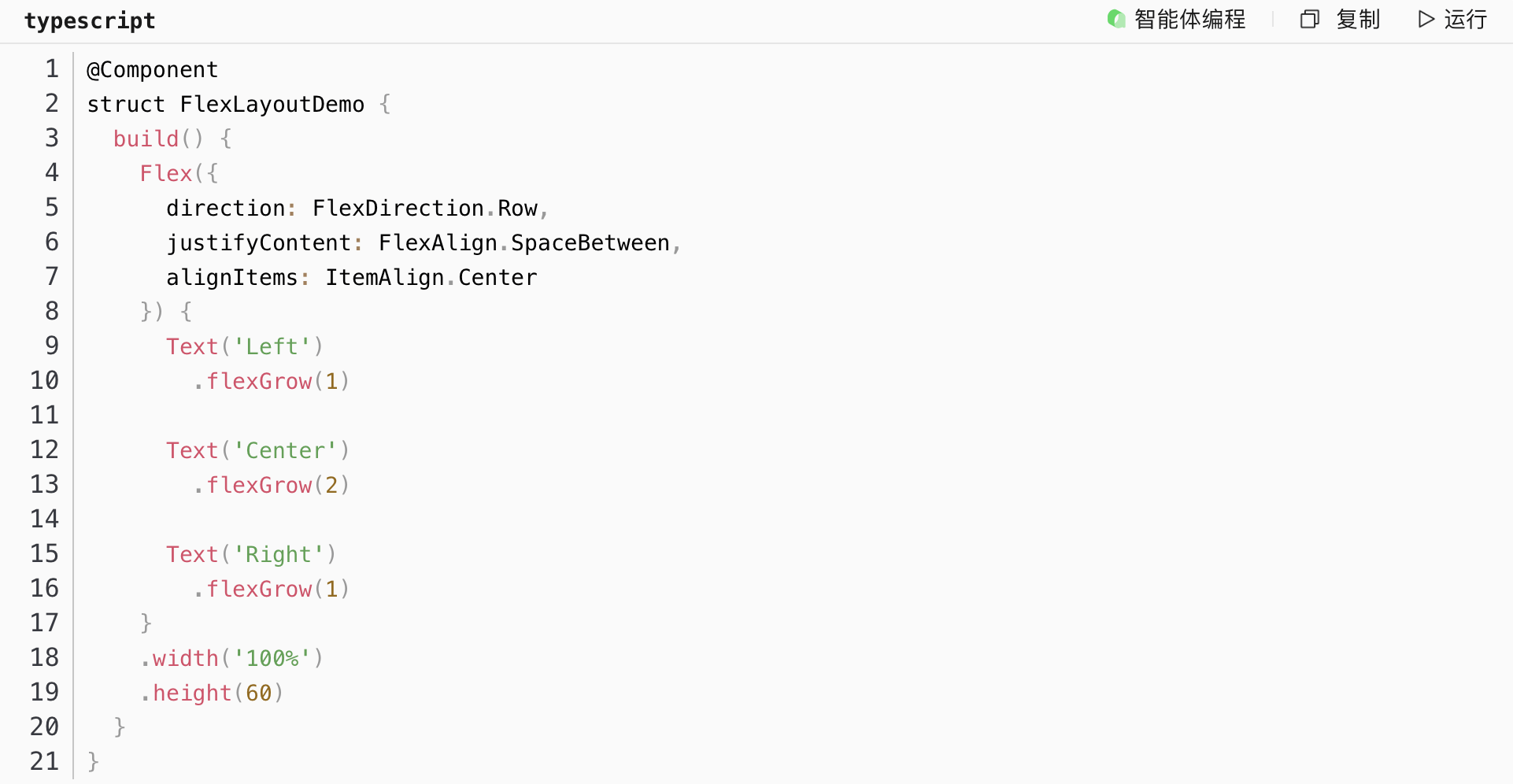Image resolution: width=1513 pixels, height=784 pixels.
Task: Click the 'Center' string literal
Action: 285,451
